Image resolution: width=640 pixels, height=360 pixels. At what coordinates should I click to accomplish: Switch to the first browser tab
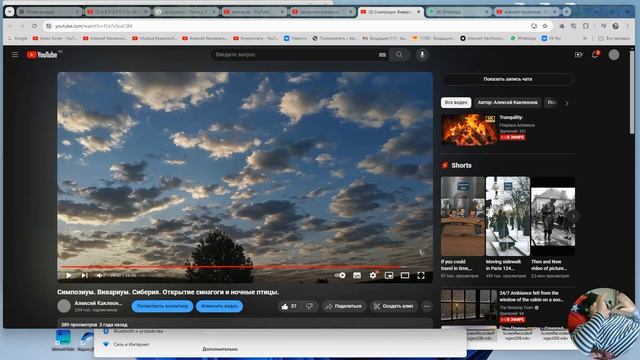point(48,12)
